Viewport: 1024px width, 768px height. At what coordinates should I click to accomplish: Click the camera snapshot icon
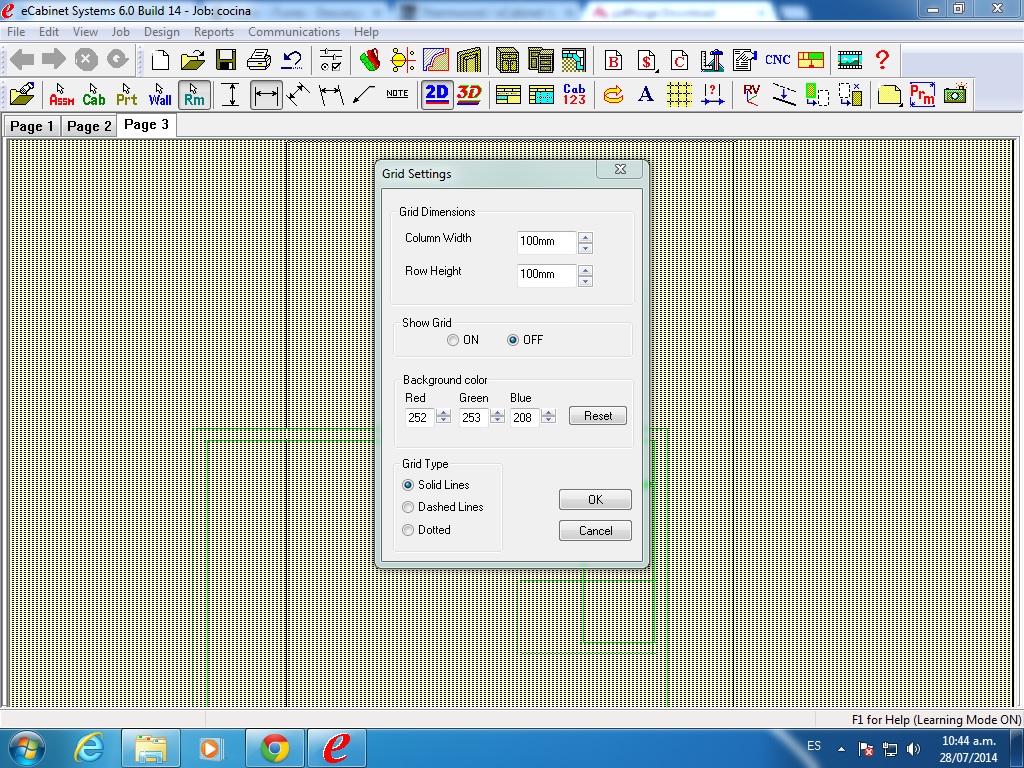point(955,95)
